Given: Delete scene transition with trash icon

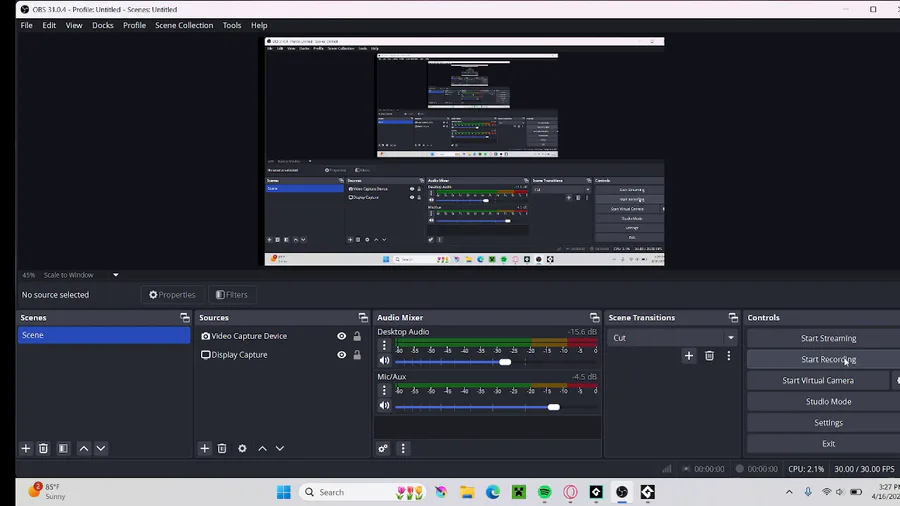Looking at the screenshot, I should pyautogui.click(x=709, y=356).
